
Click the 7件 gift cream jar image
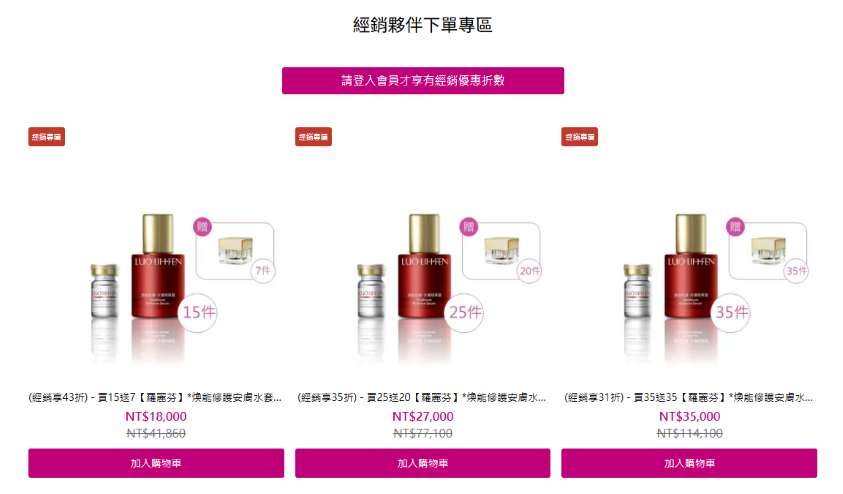click(235, 250)
